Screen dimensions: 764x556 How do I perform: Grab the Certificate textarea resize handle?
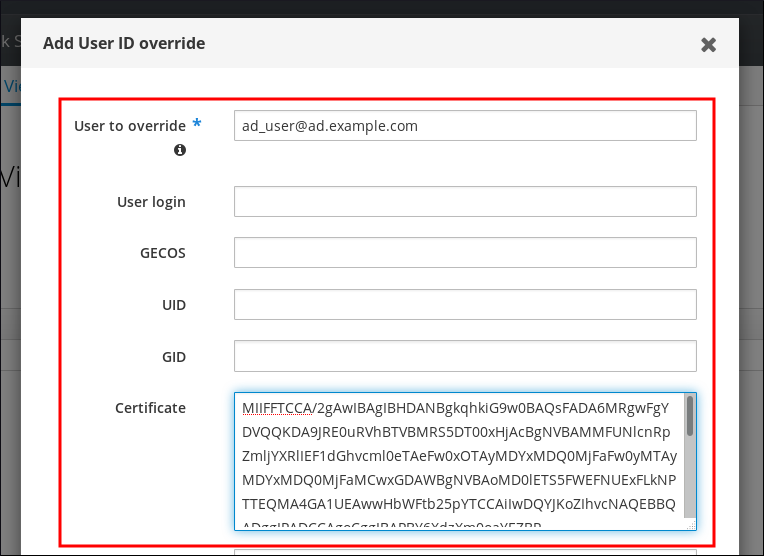(x=690, y=523)
